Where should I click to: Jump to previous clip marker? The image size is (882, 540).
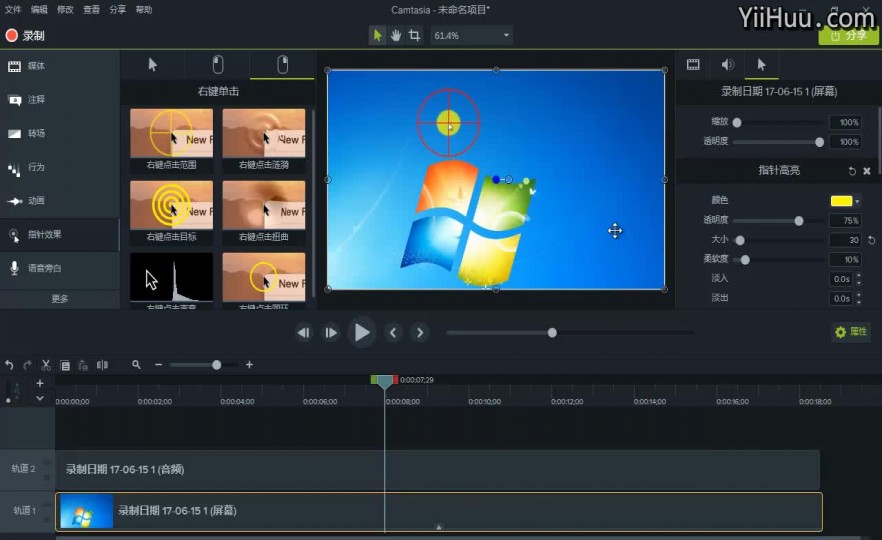(x=393, y=332)
